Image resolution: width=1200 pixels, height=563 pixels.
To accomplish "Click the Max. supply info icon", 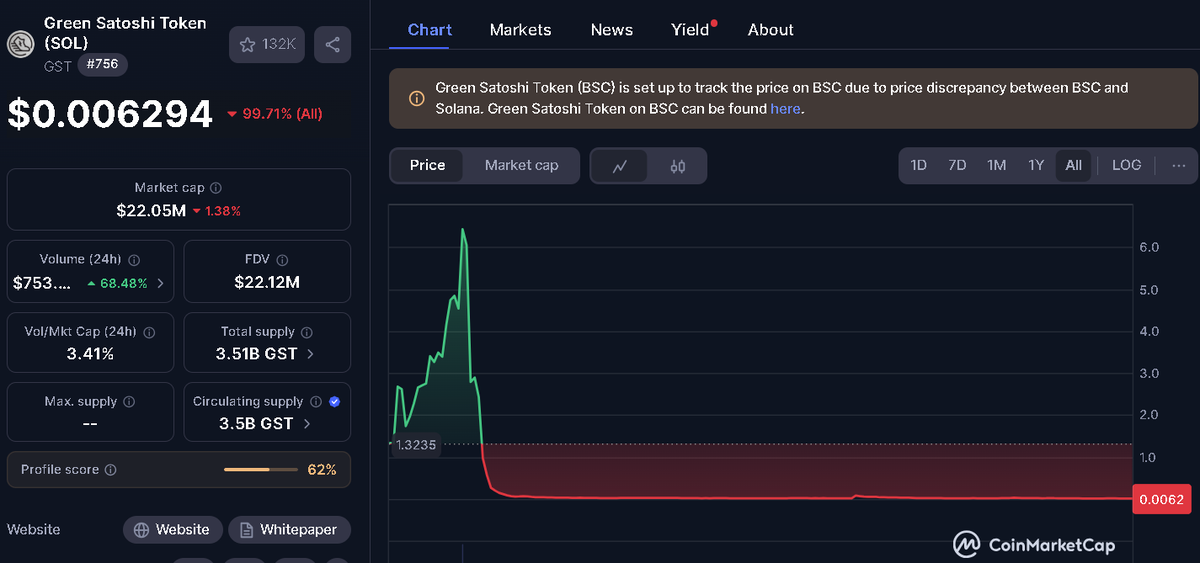I will click(129, 402).
